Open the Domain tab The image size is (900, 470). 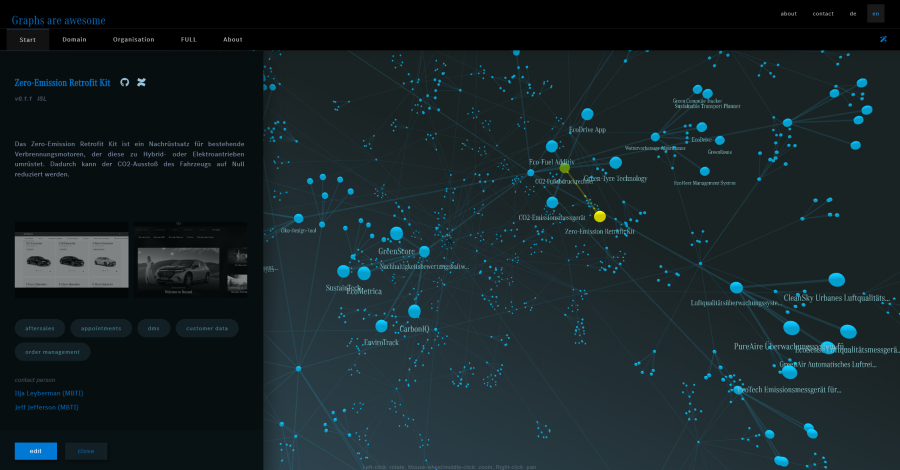74,39
